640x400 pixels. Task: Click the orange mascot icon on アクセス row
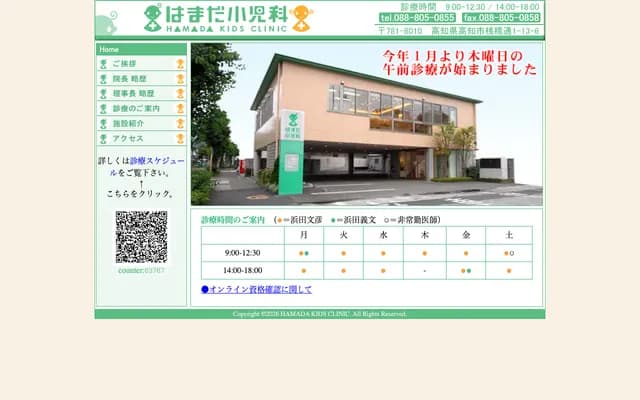pos(180,139)
